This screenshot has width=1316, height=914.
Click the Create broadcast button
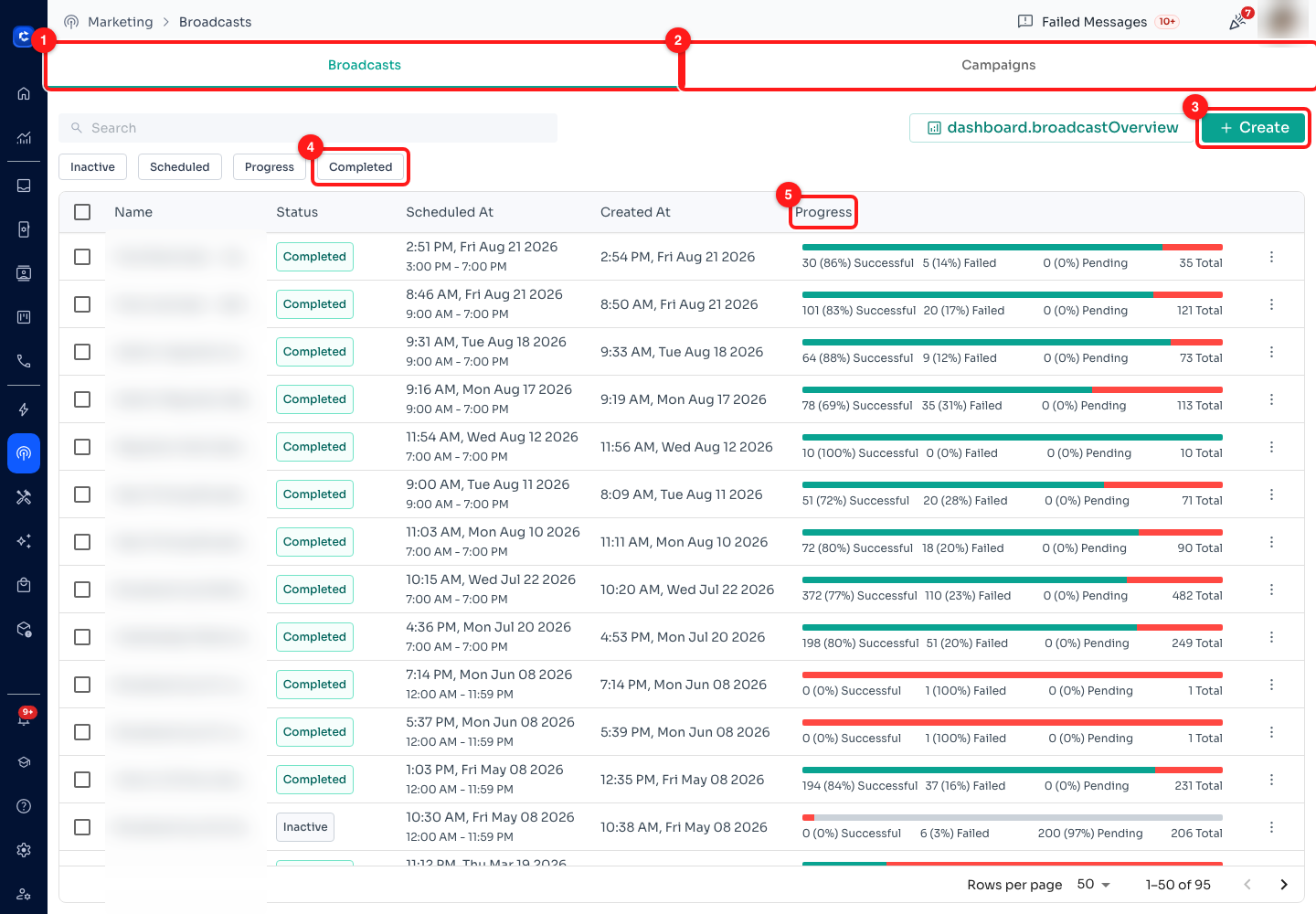pyautogui.click(x=1253, y=128)
